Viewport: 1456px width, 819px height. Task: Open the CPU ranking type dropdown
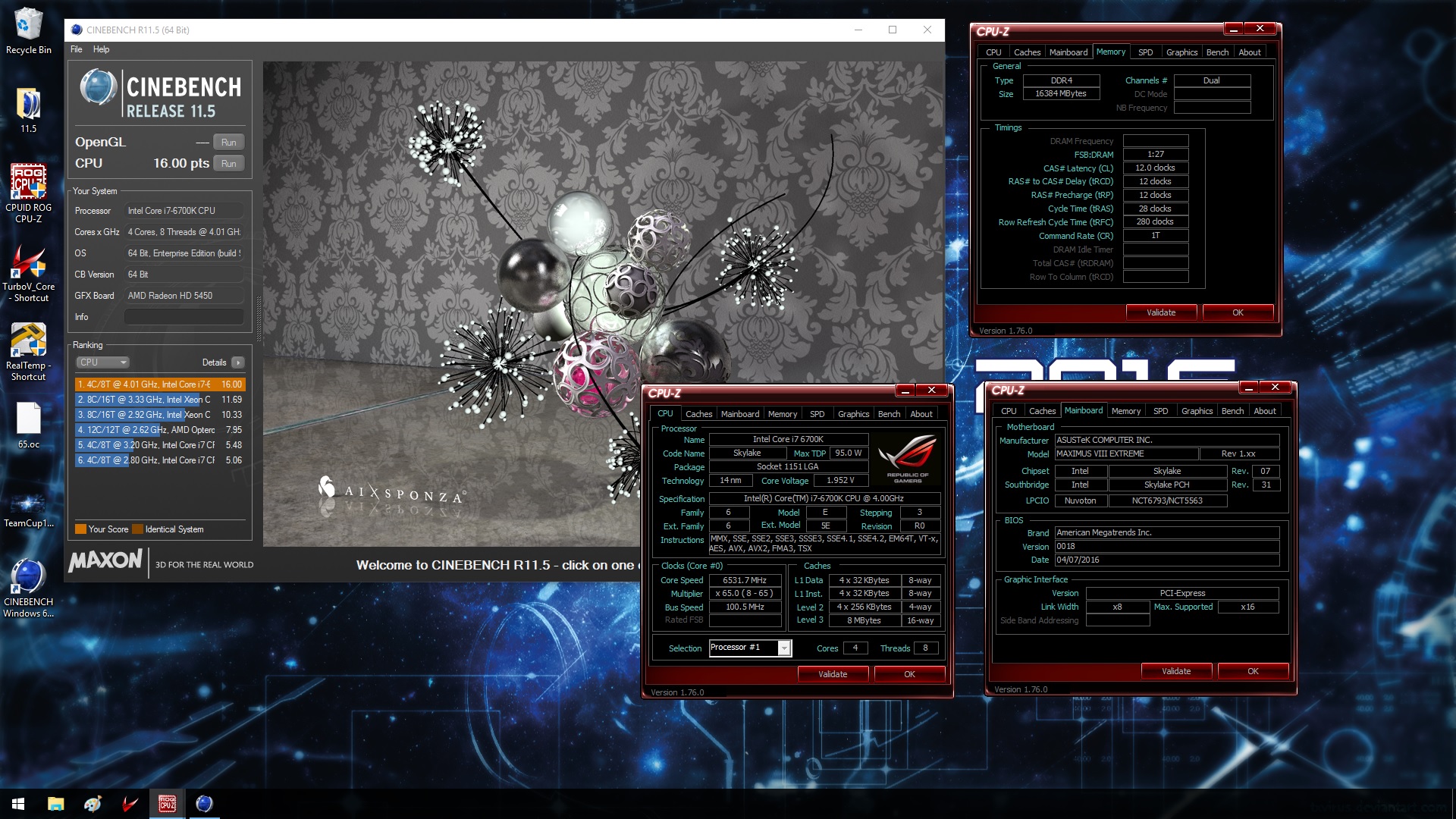click(x=103, y=362)
